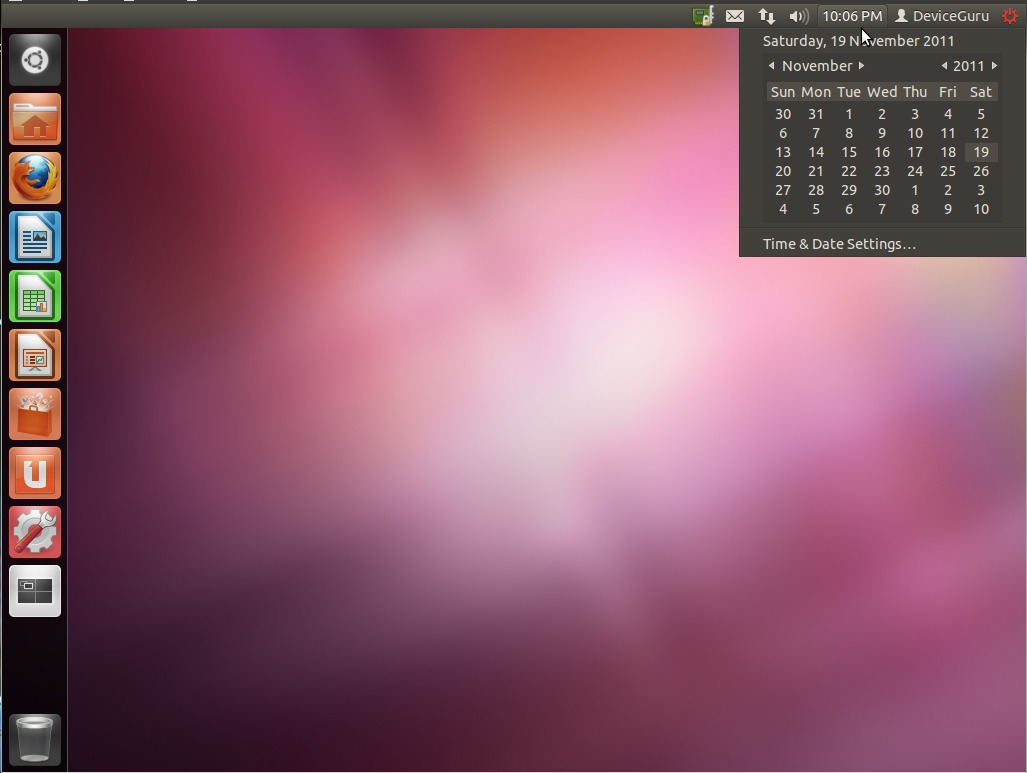Launch LibreOffice Calc spreadsheet

[35, 296]
